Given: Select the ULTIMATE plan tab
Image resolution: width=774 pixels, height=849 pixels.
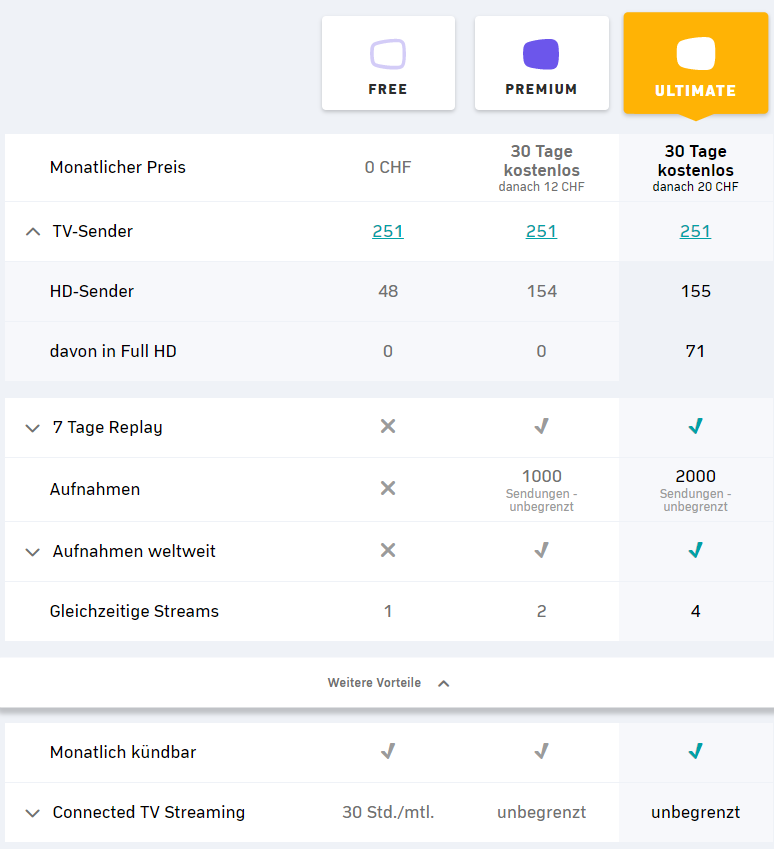Looking at the screenshot, I should [695, 63].
